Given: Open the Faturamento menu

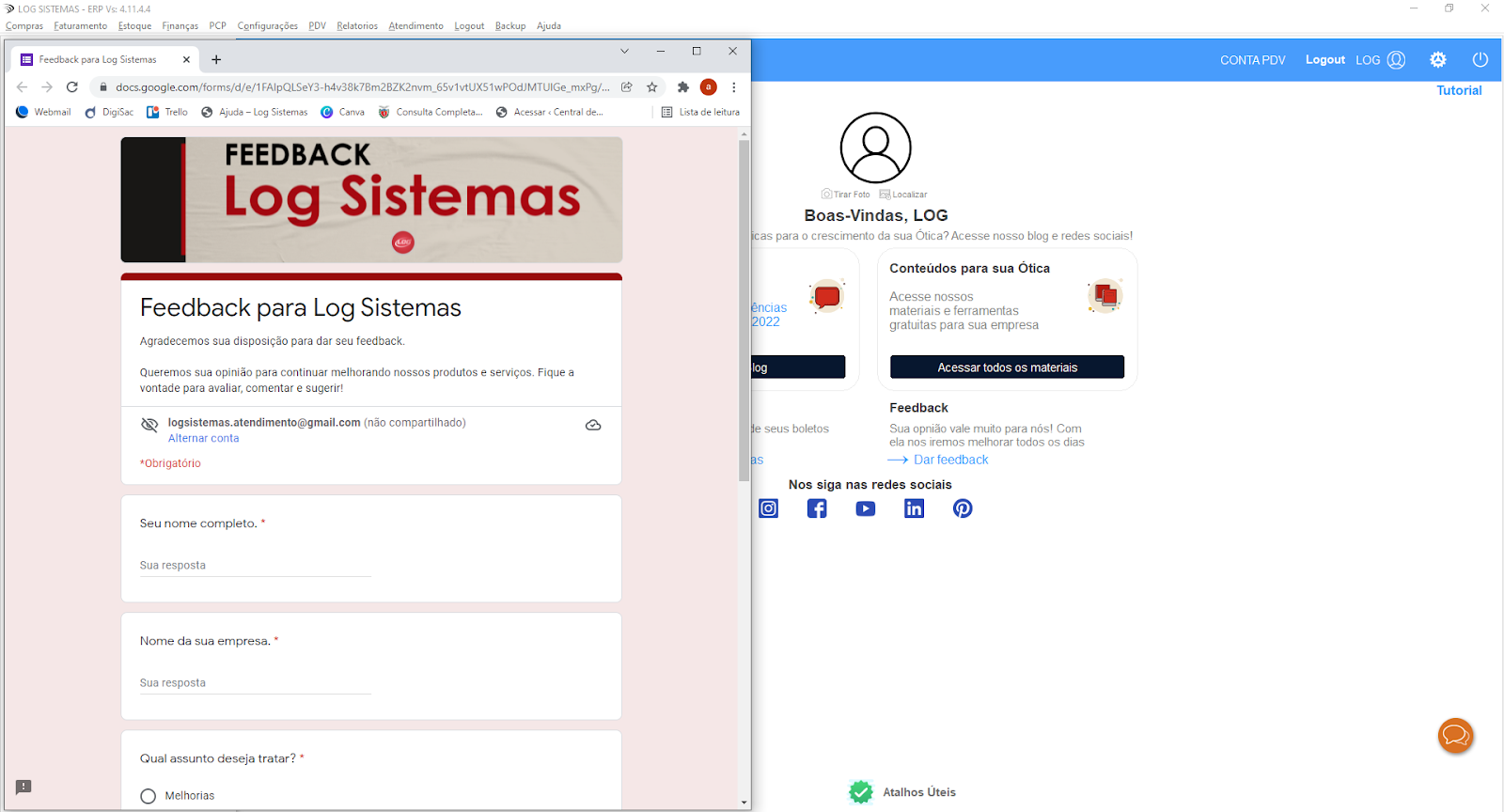Looking at the screenshot, I should 81,26.
